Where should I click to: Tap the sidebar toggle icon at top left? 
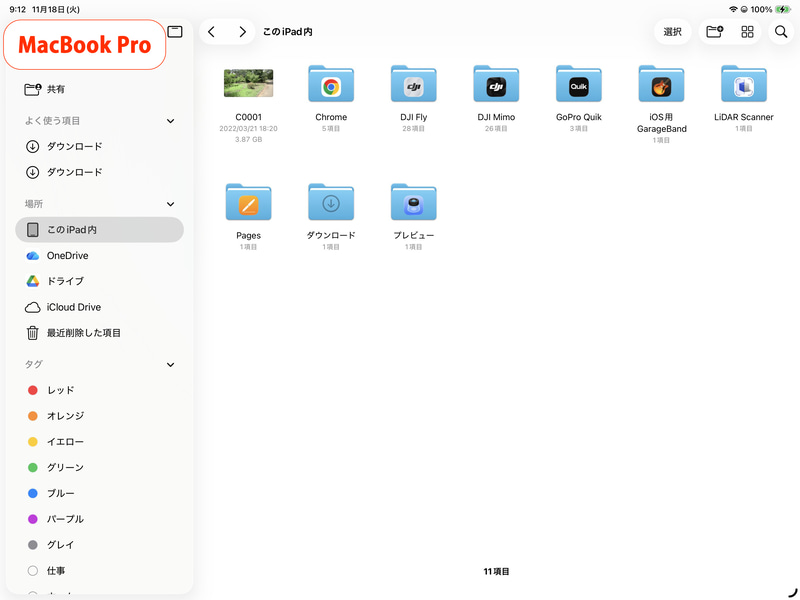pos(175,31)
